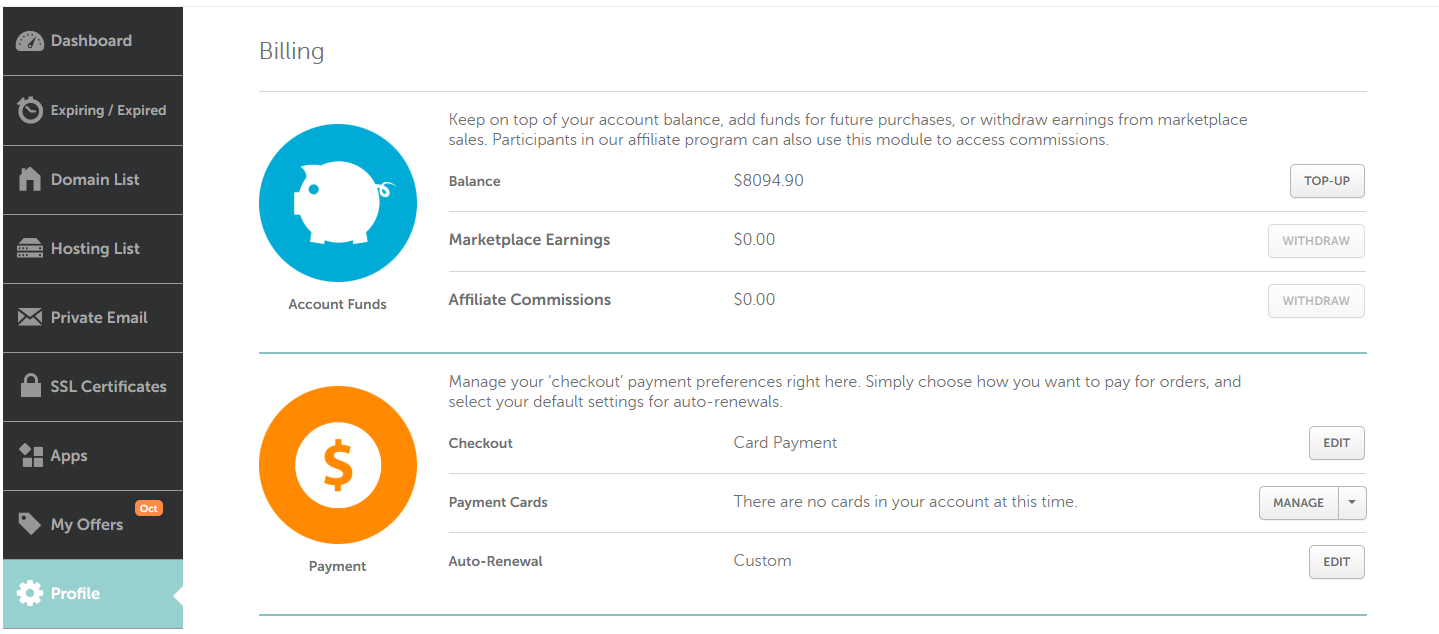Withdraw Marketplace Earnings
The image size is (1439, 634).
coord(1315,241)
